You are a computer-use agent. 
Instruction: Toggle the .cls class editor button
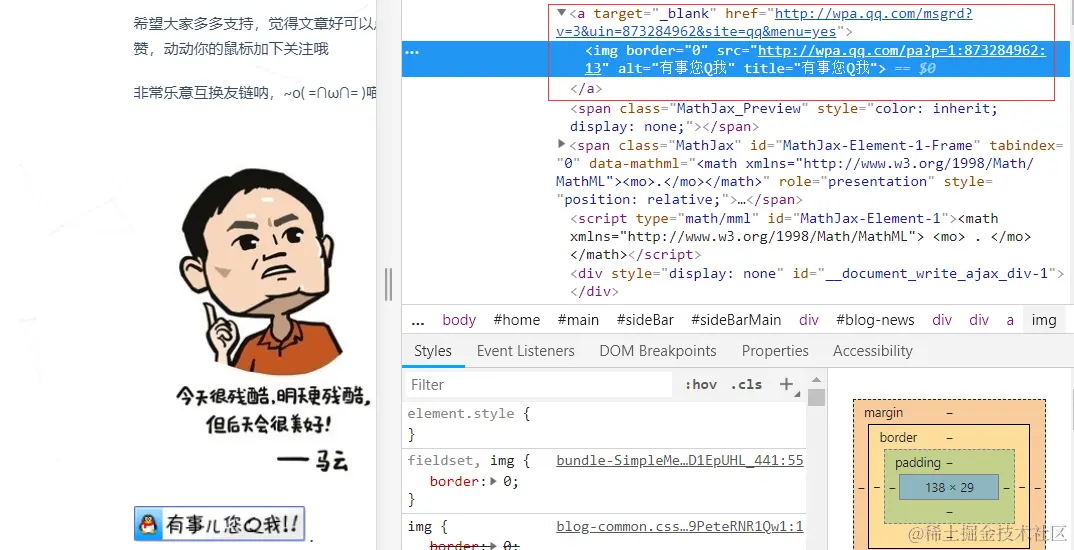coord(746,384)
